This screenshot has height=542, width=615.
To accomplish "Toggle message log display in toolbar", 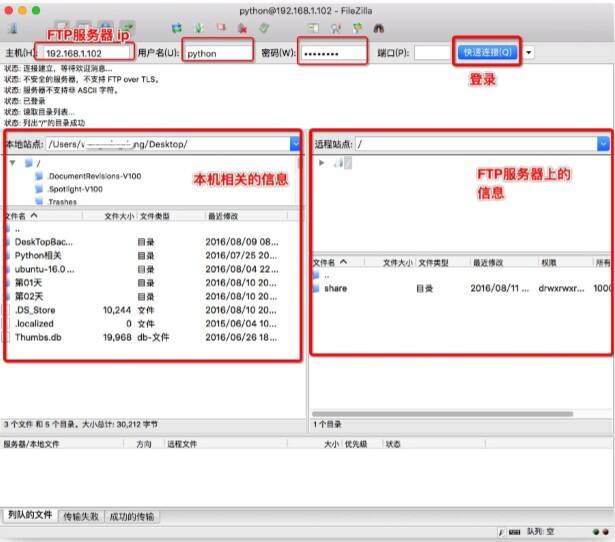I will (62, 29).
